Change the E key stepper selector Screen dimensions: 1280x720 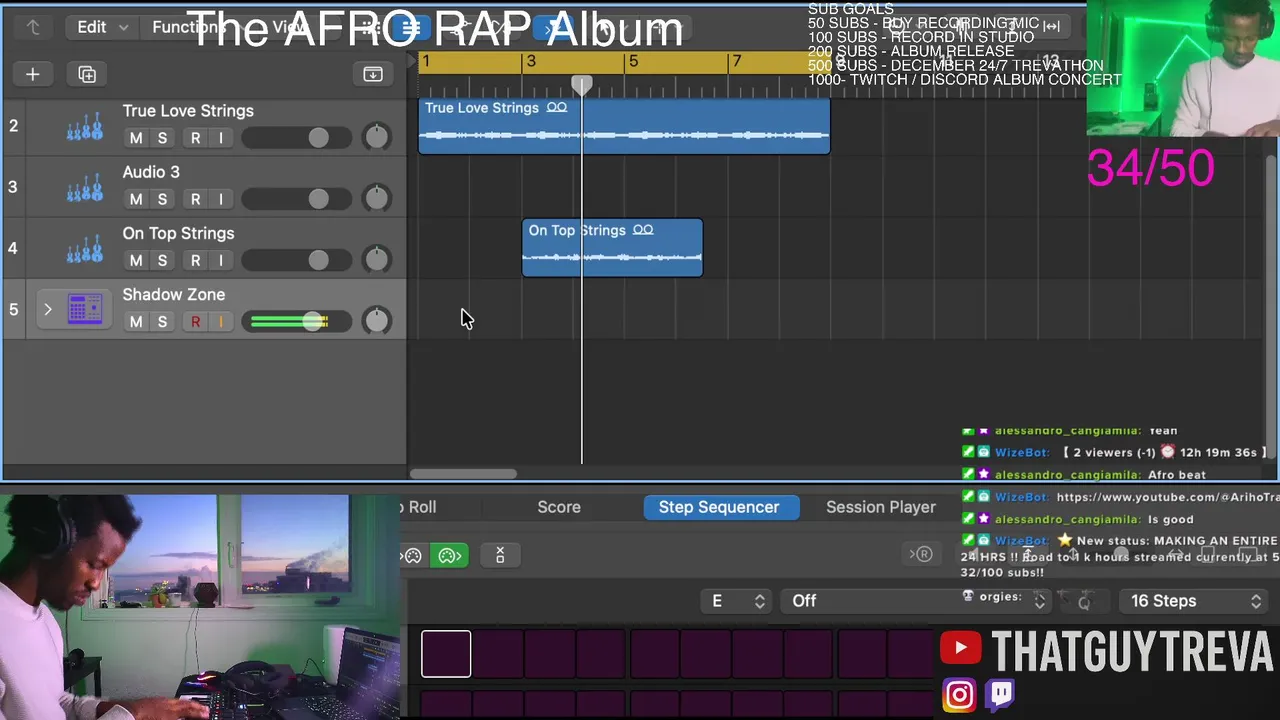click(738, 601)
